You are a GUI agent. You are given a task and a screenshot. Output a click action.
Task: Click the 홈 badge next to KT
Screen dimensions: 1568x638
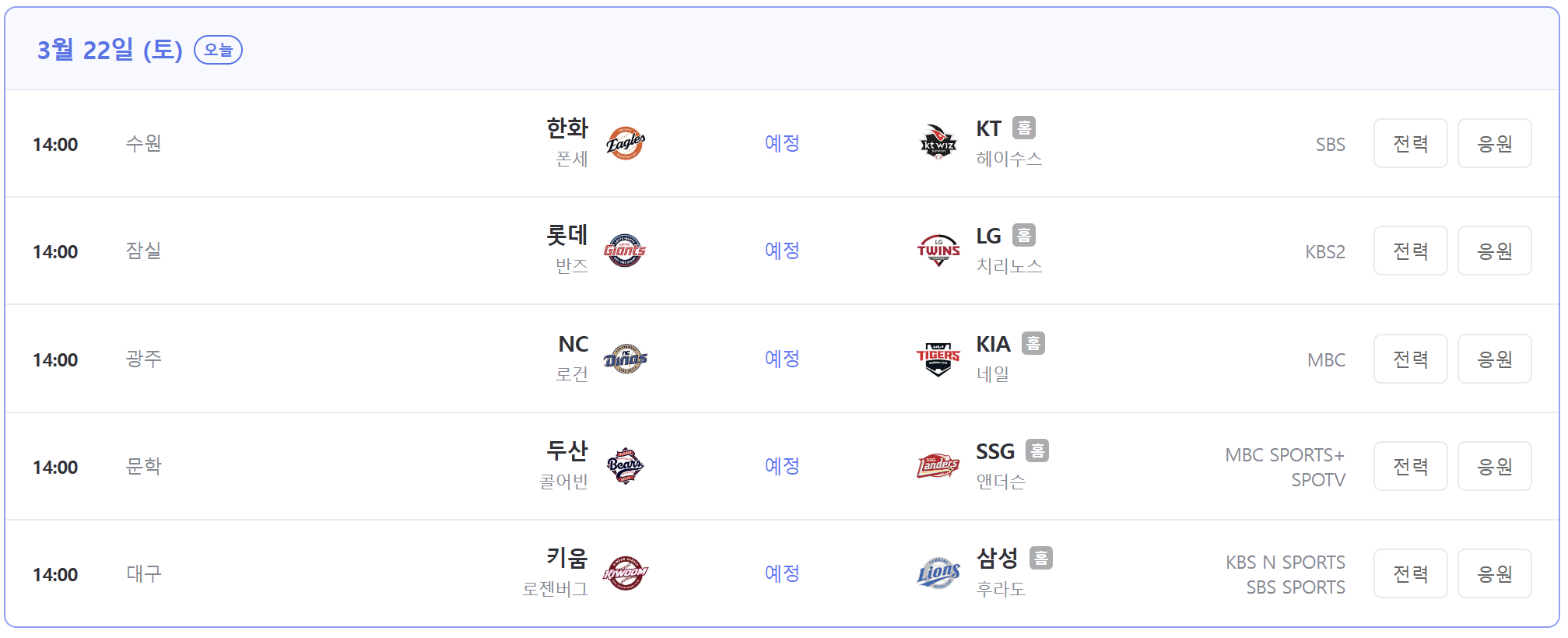1023,127
